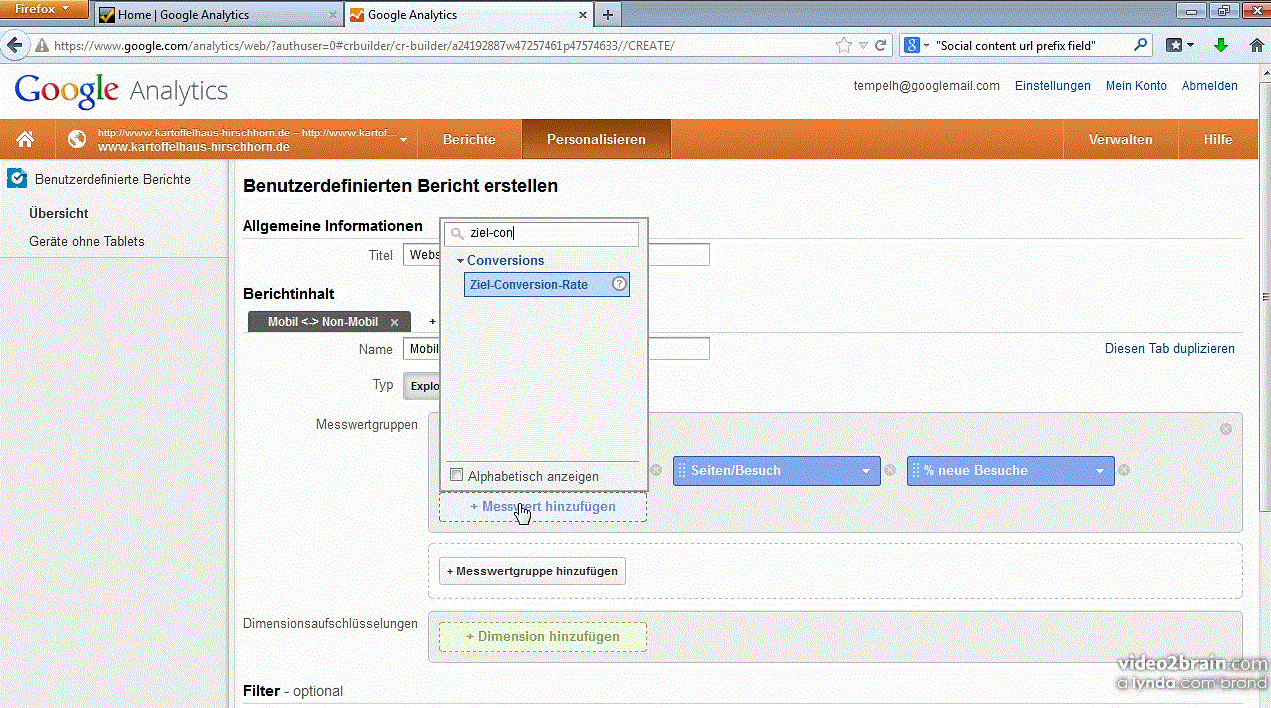Click Diesen Tab duplizieren link
The height and width of the screenshot is (708, 1271).
1170,349
